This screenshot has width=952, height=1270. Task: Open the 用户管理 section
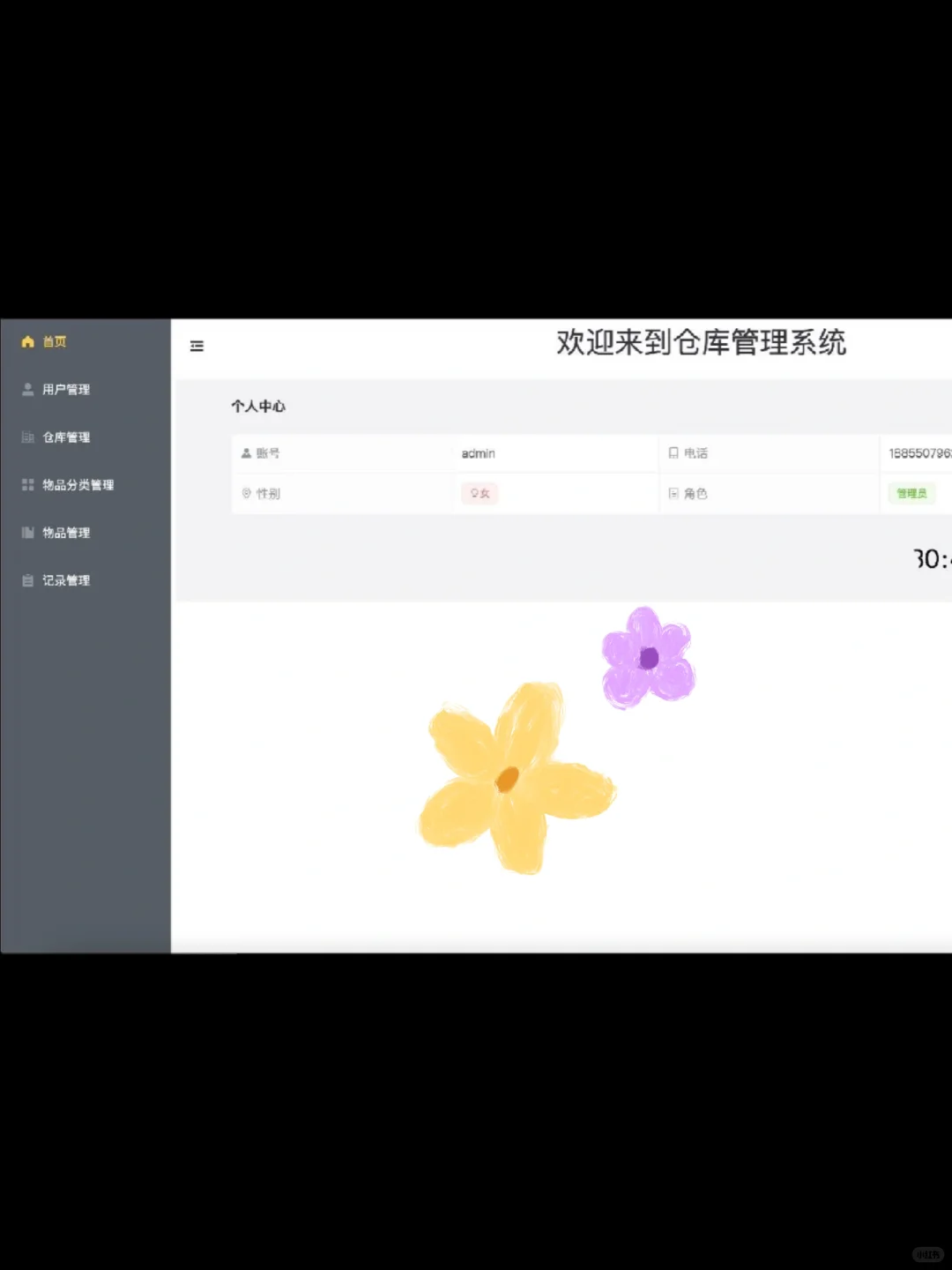click(x=66, y=389)
